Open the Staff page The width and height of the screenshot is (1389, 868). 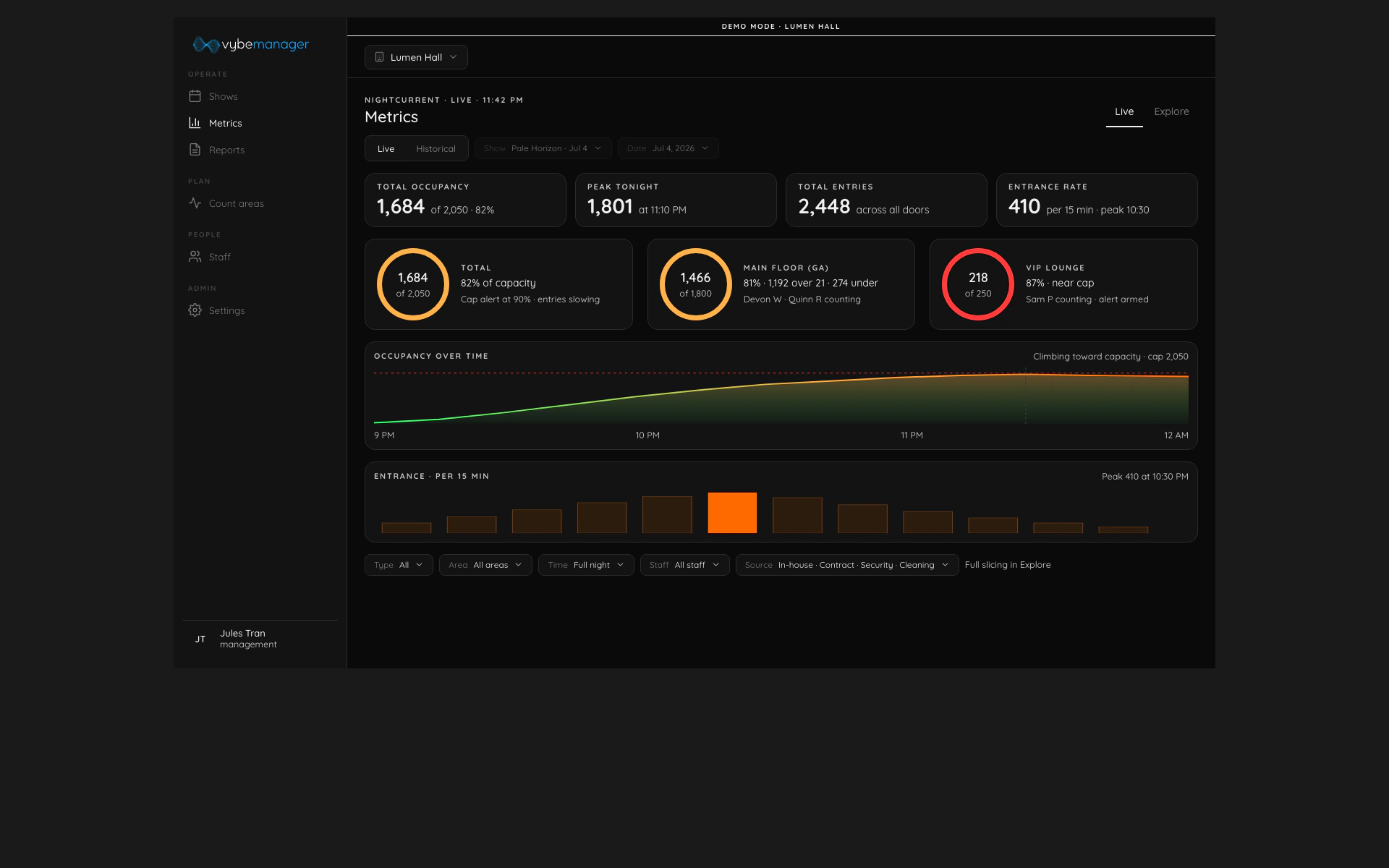tap(260, 257)
